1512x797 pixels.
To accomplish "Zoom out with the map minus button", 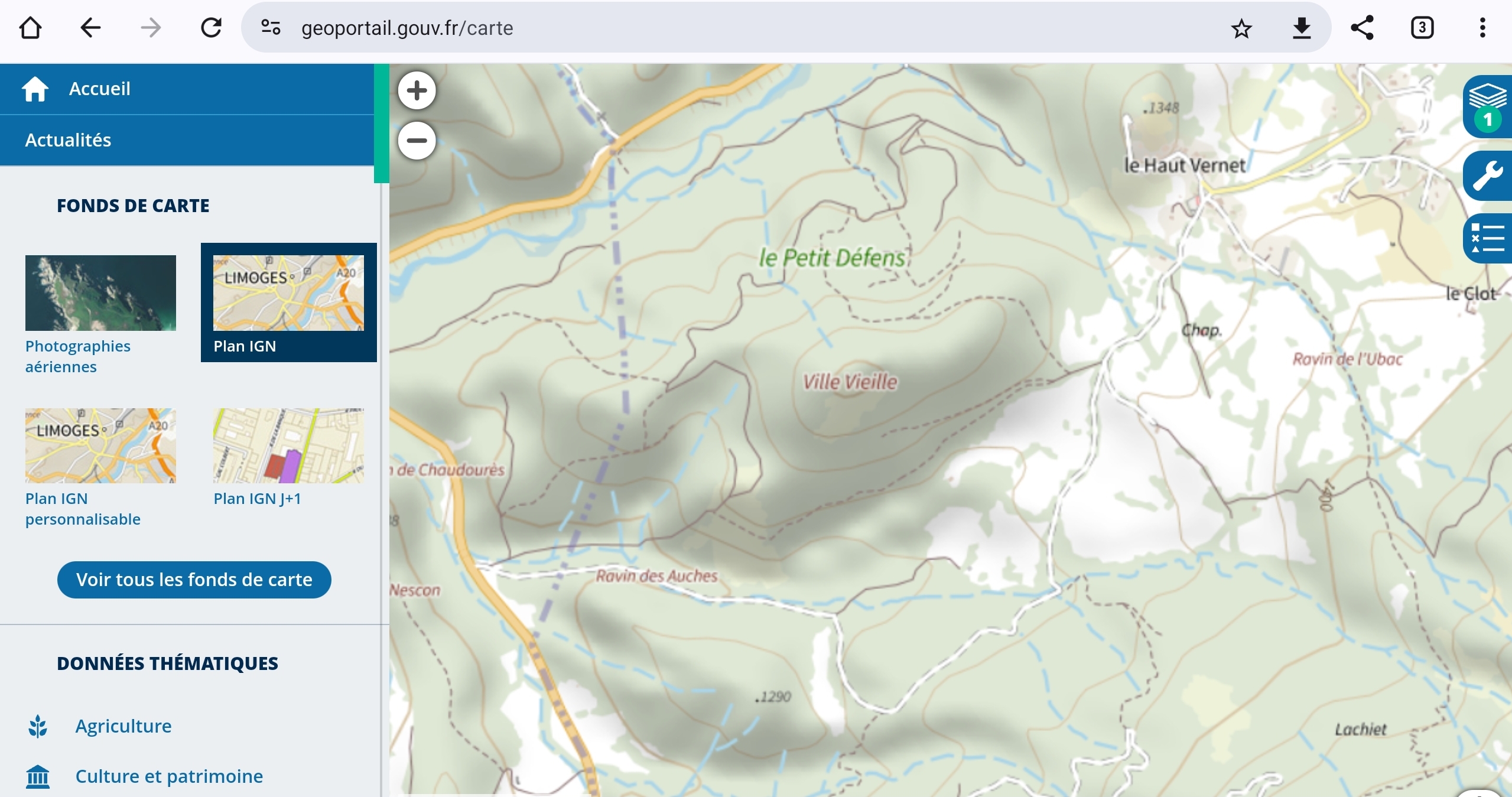I will coord(417,141).
